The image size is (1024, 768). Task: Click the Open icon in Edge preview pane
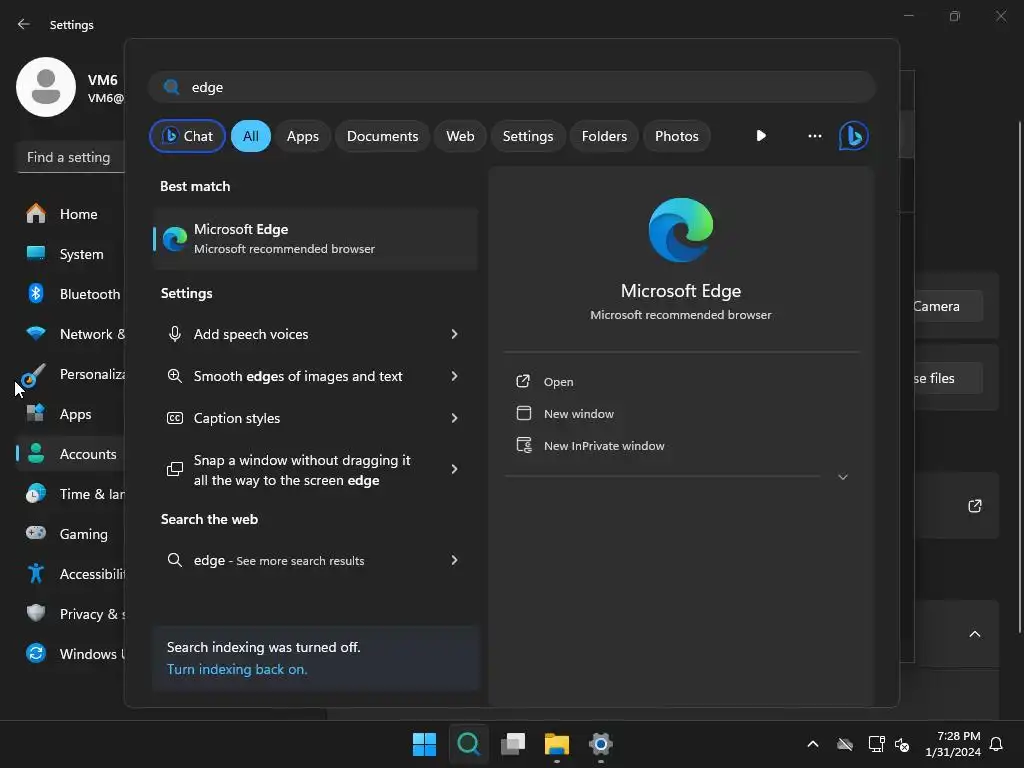(523, 381)
